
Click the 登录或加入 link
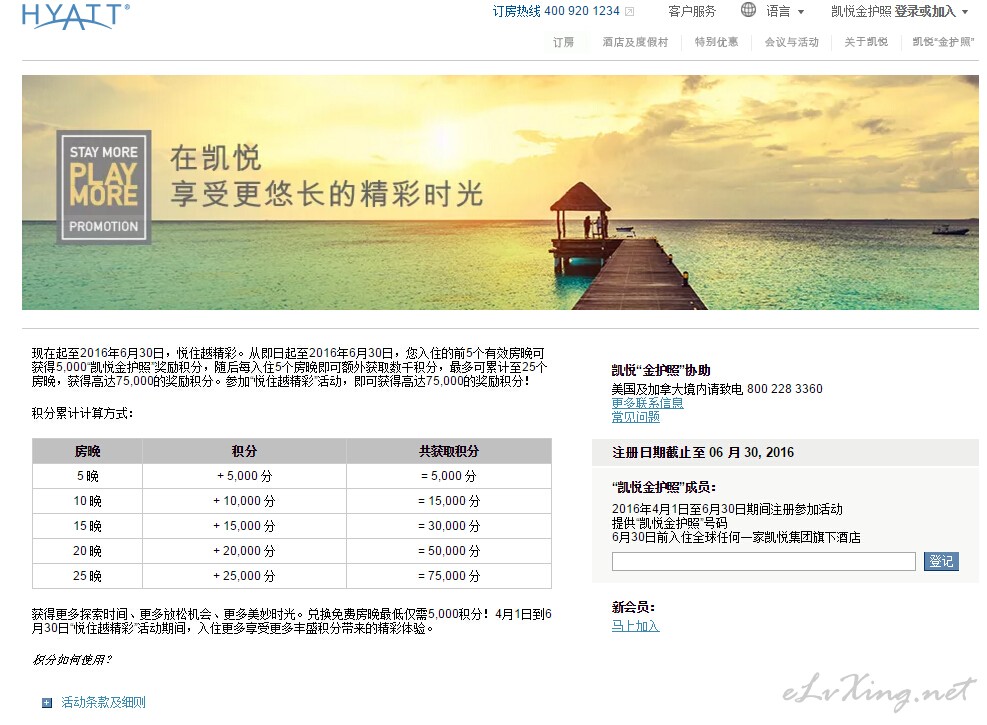click(x=925, y=11)
